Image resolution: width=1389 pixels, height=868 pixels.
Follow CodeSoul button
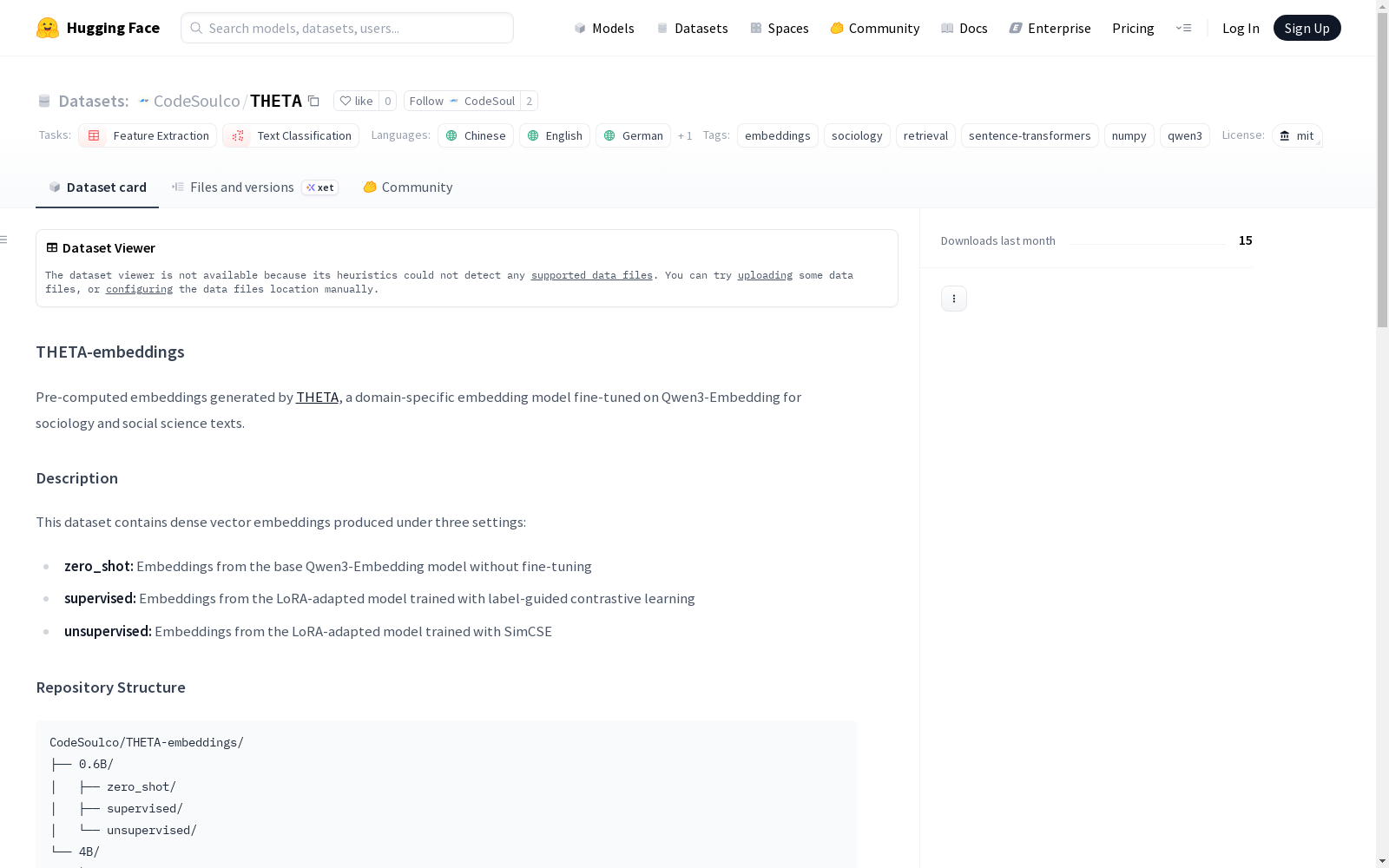pos(462,101)
